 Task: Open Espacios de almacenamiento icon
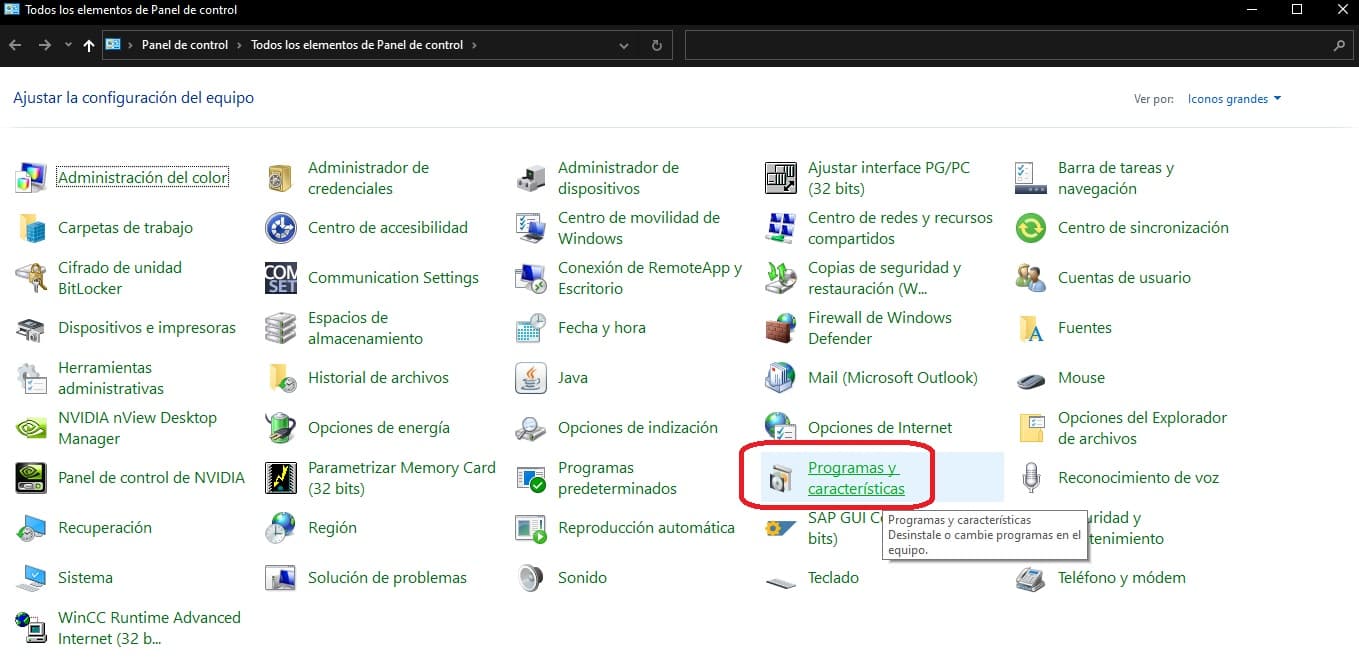[x=281, y=328]
